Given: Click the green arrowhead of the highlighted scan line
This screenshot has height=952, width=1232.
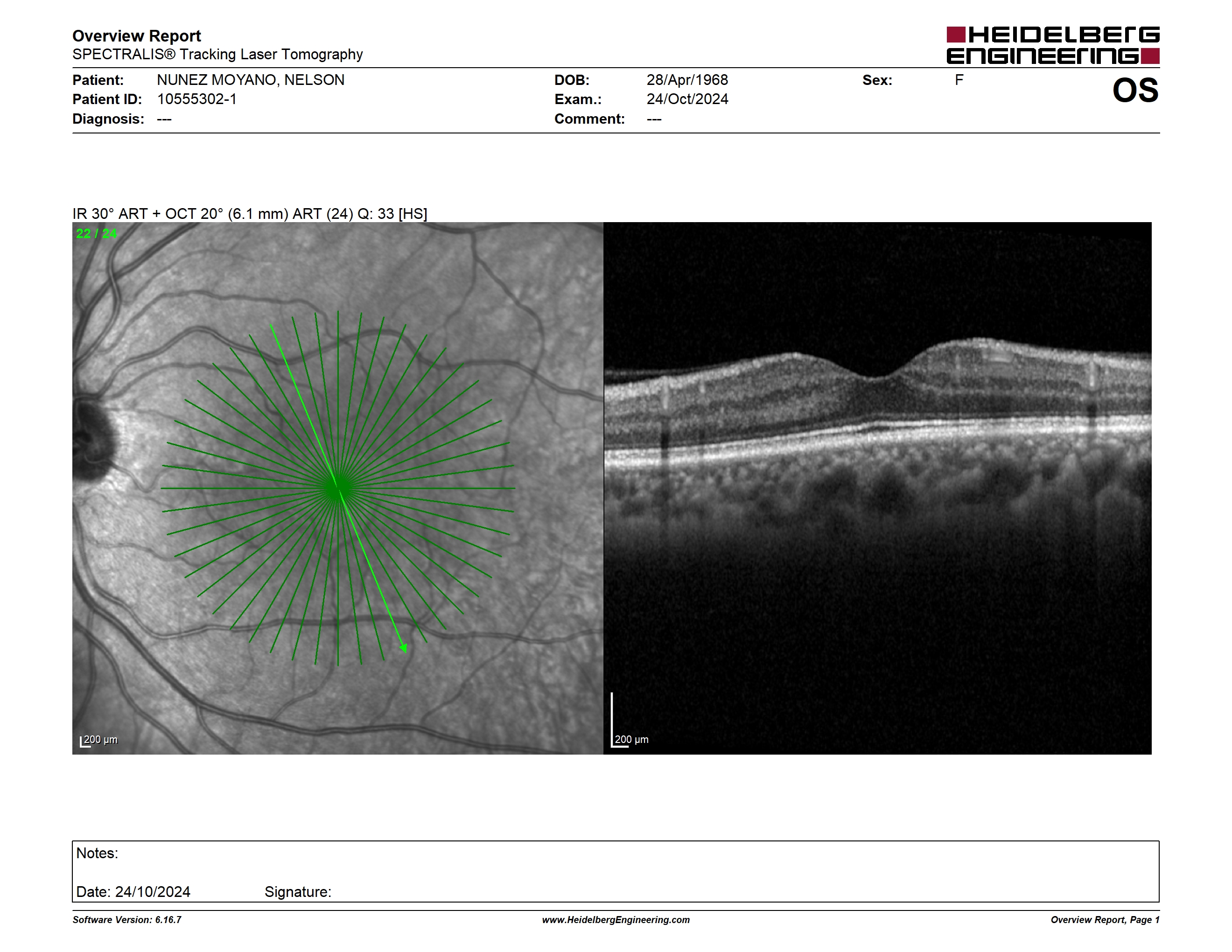Looking at the screenshot, I should pyautogui.click(x=403, y=648).
